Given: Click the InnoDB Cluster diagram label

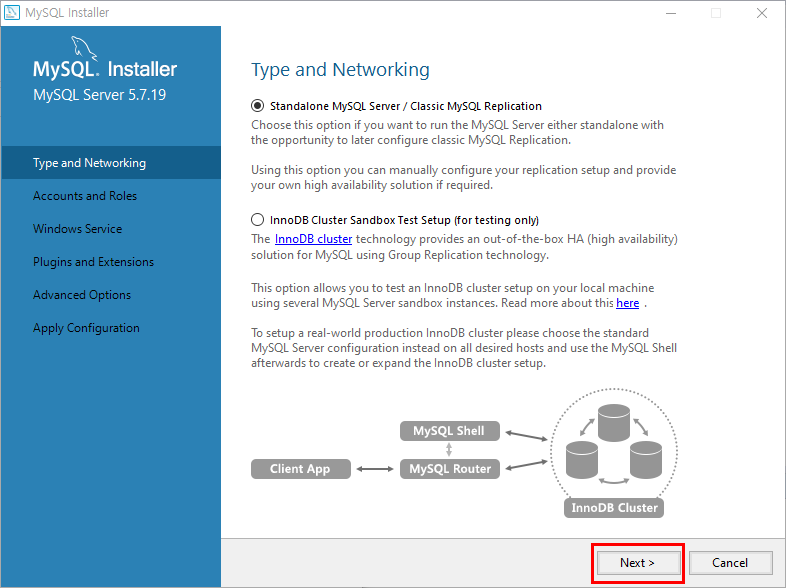Looking at the screenshot, I should point(614,508).
